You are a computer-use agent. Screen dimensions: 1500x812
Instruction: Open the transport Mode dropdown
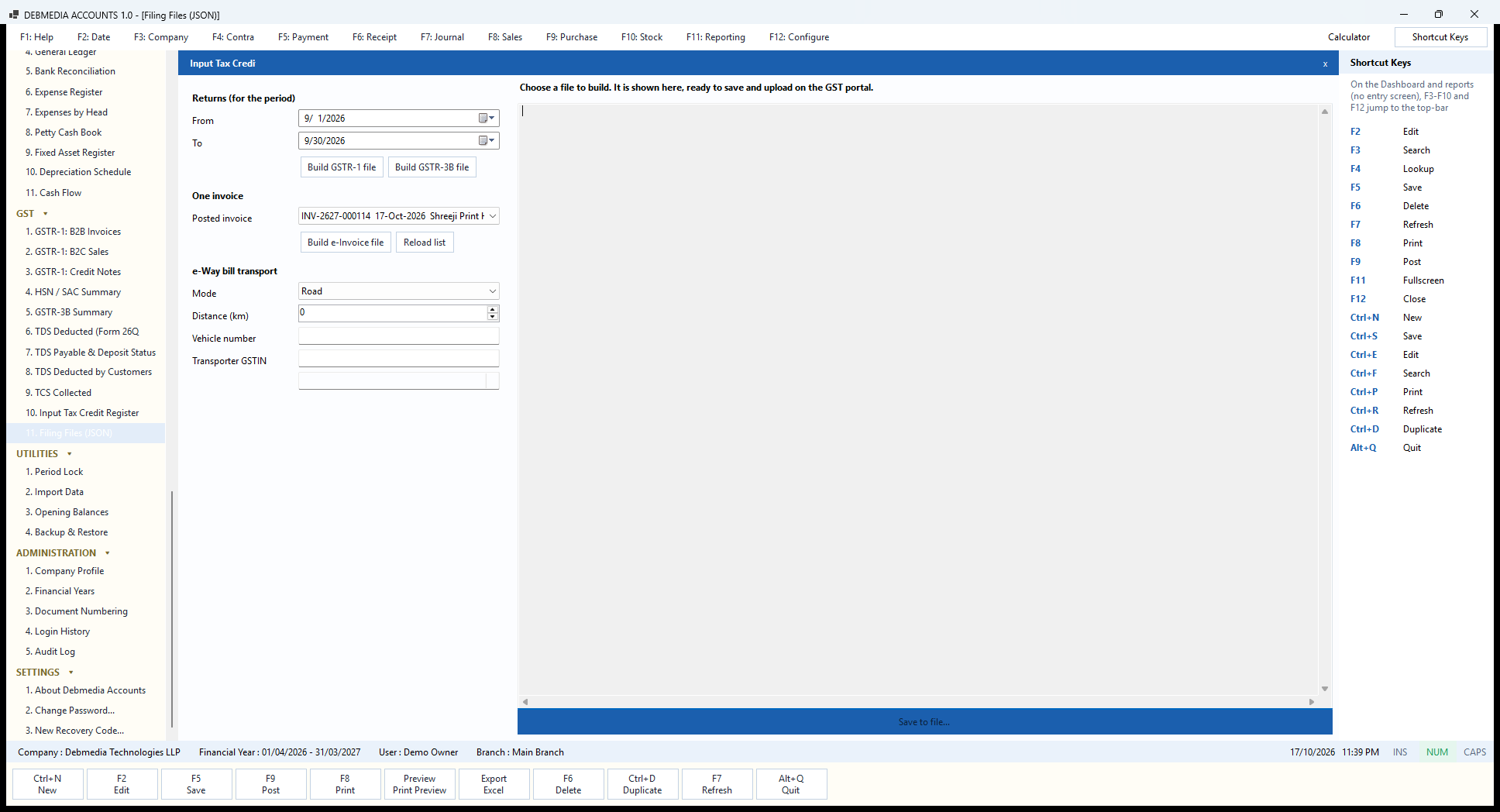pyautogui.click(x=492, y=291)
